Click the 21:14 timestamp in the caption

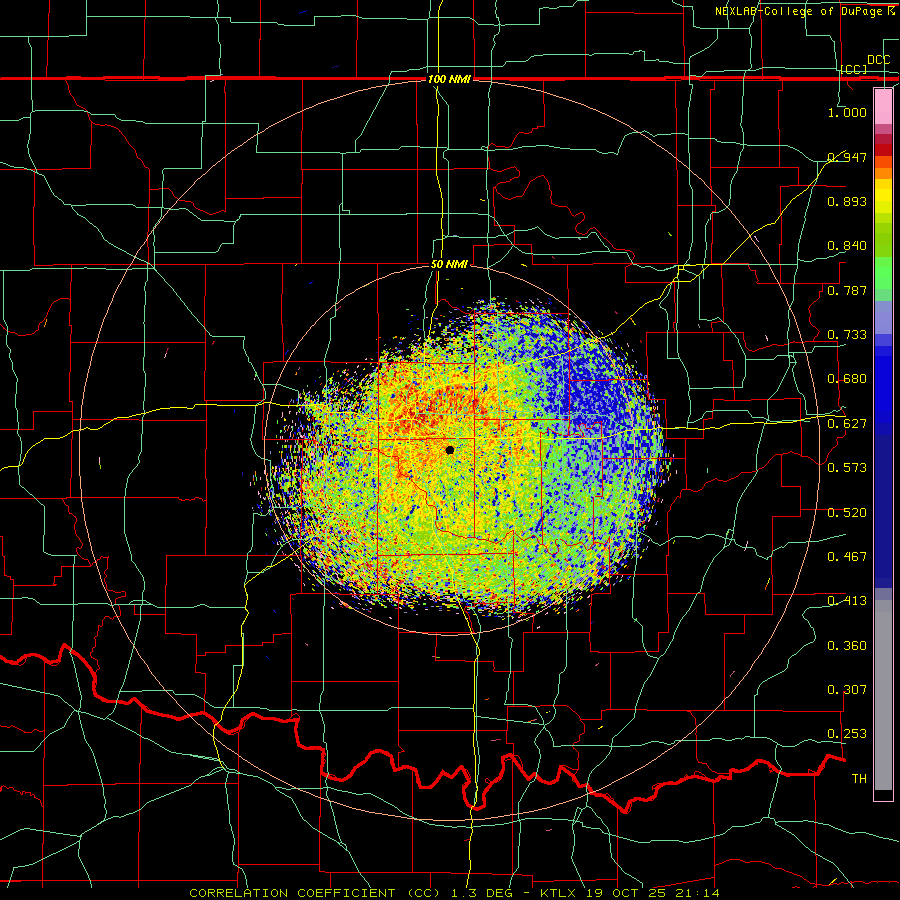[x=695, y=893]
